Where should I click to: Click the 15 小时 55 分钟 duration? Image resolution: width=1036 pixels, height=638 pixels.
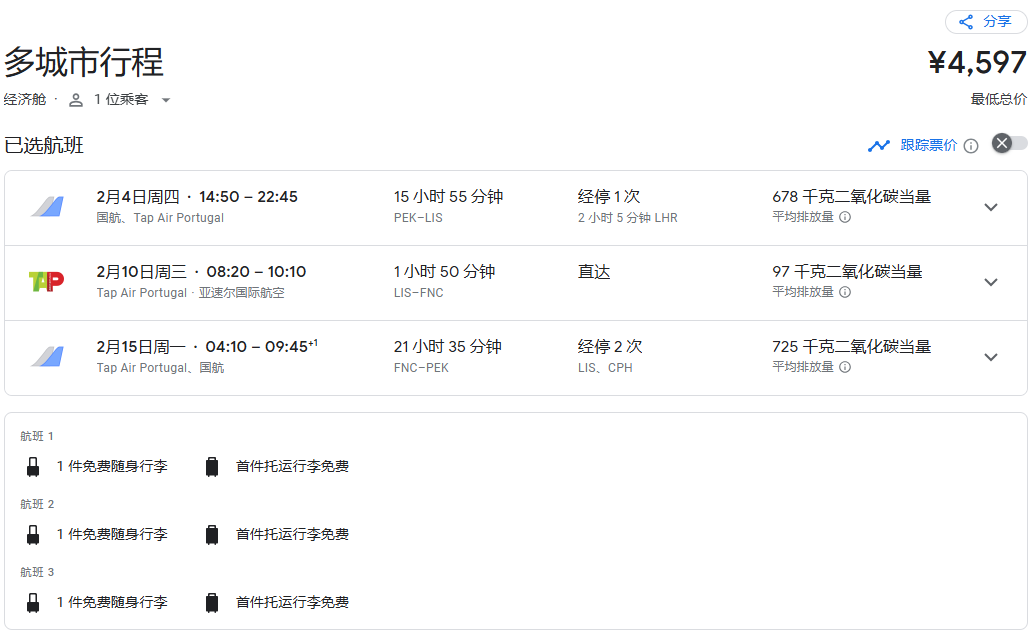click(x=449, y=197)
